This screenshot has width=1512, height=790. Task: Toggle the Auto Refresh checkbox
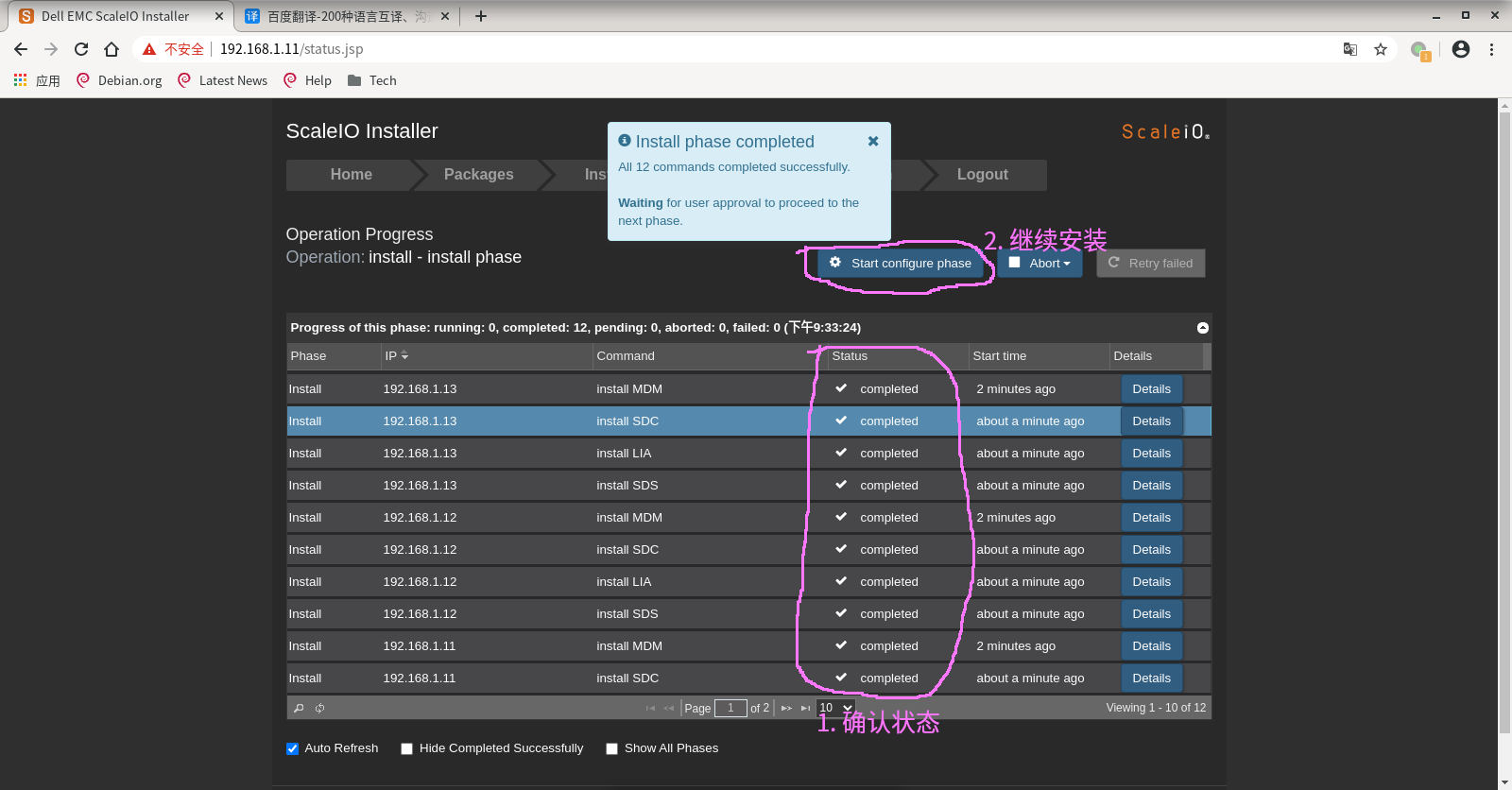tap(292, 748)
